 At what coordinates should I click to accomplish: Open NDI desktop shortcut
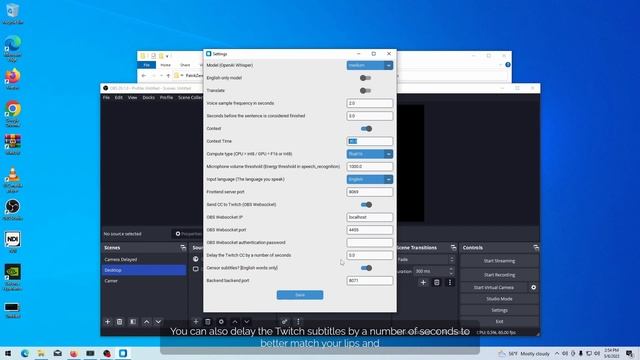pos(12,242)
